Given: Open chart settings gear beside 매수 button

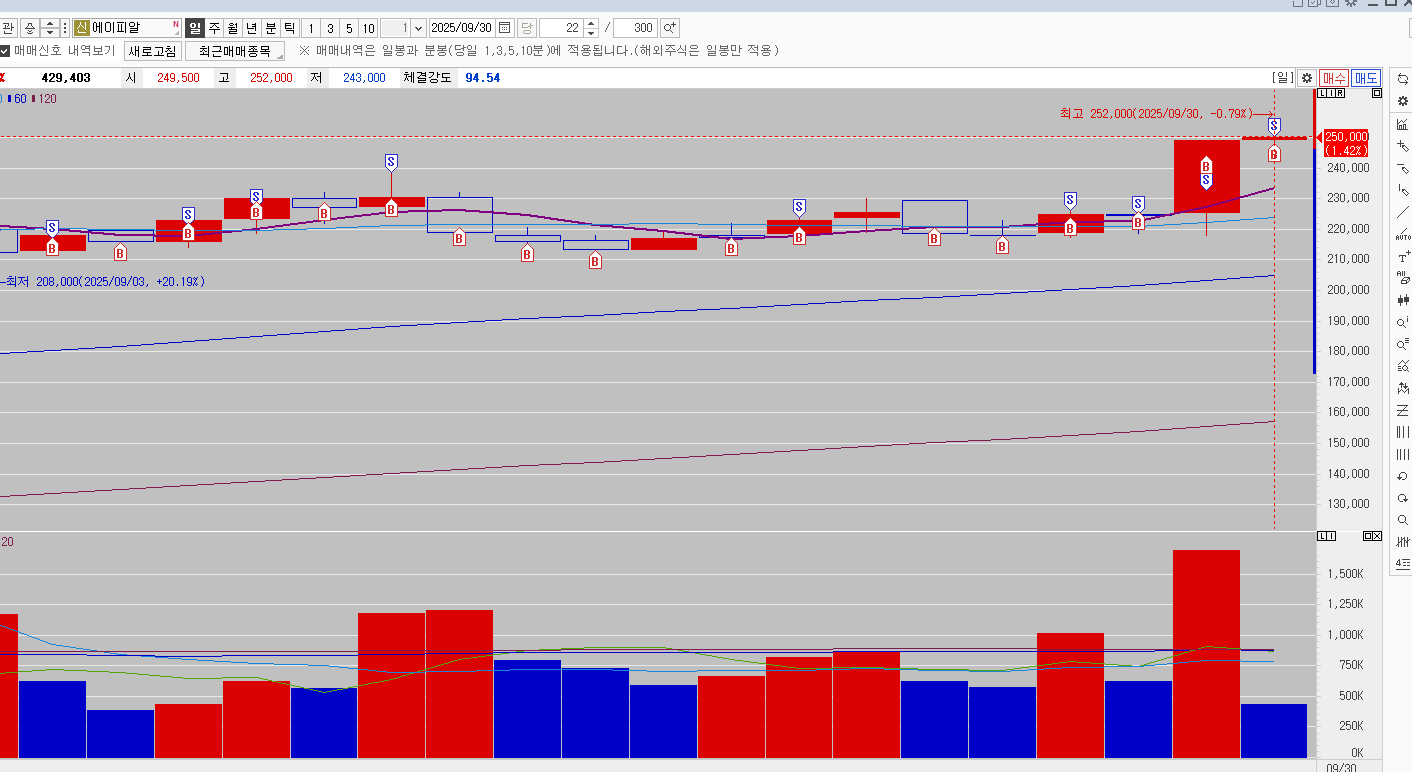Looking at the screenshot, I should [1306, 78].
